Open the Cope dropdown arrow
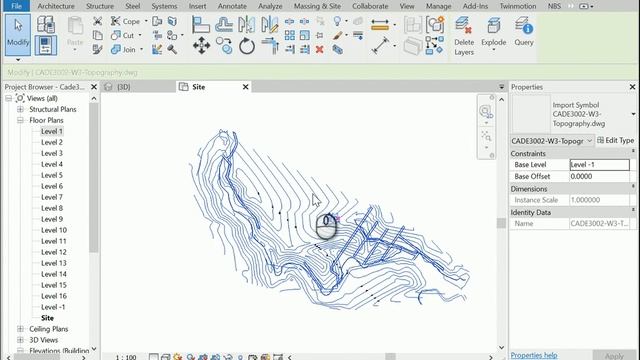This screenshot has width=640, height=360. click(146, 21)
